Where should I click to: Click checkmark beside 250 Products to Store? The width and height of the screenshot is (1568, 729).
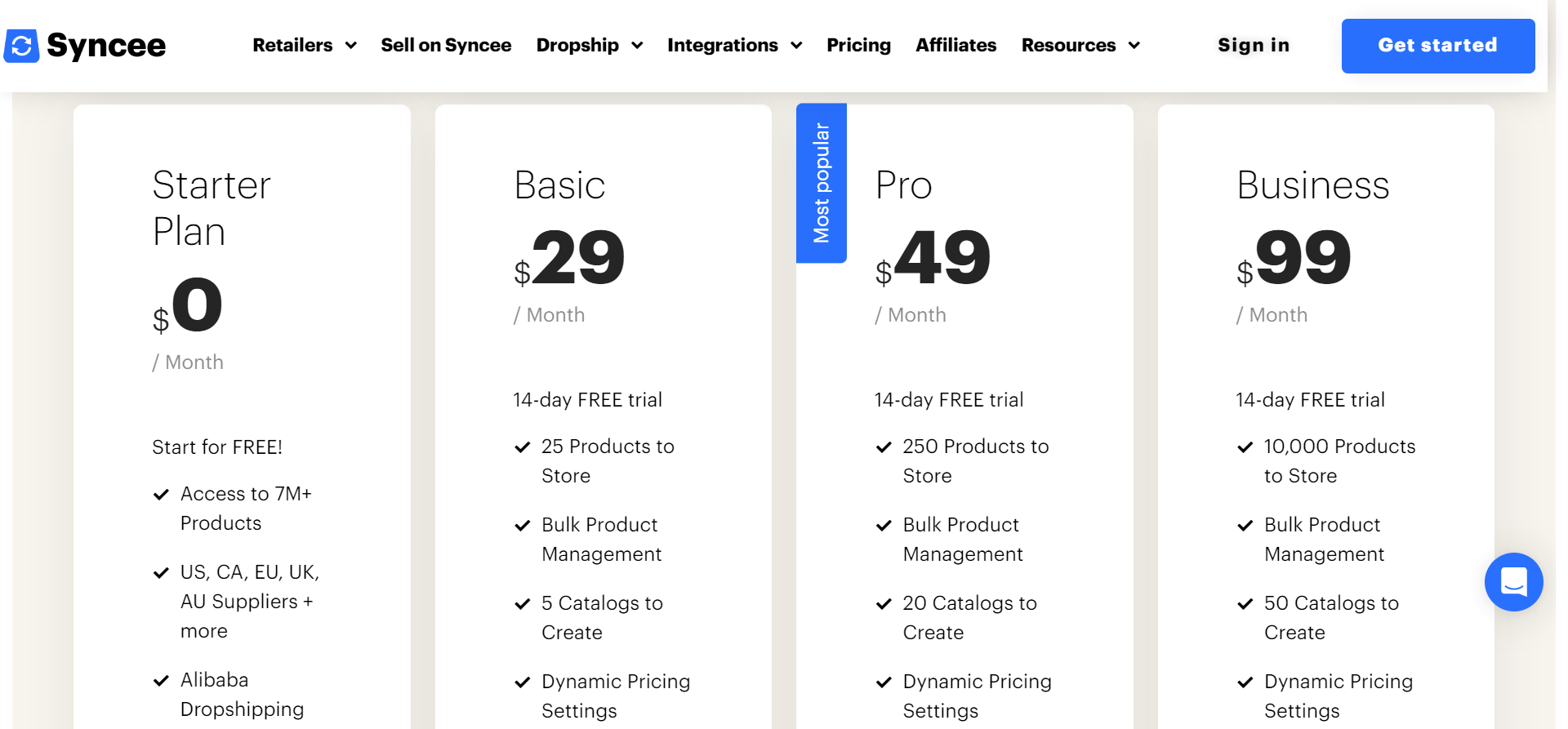(x=884, y=447)
